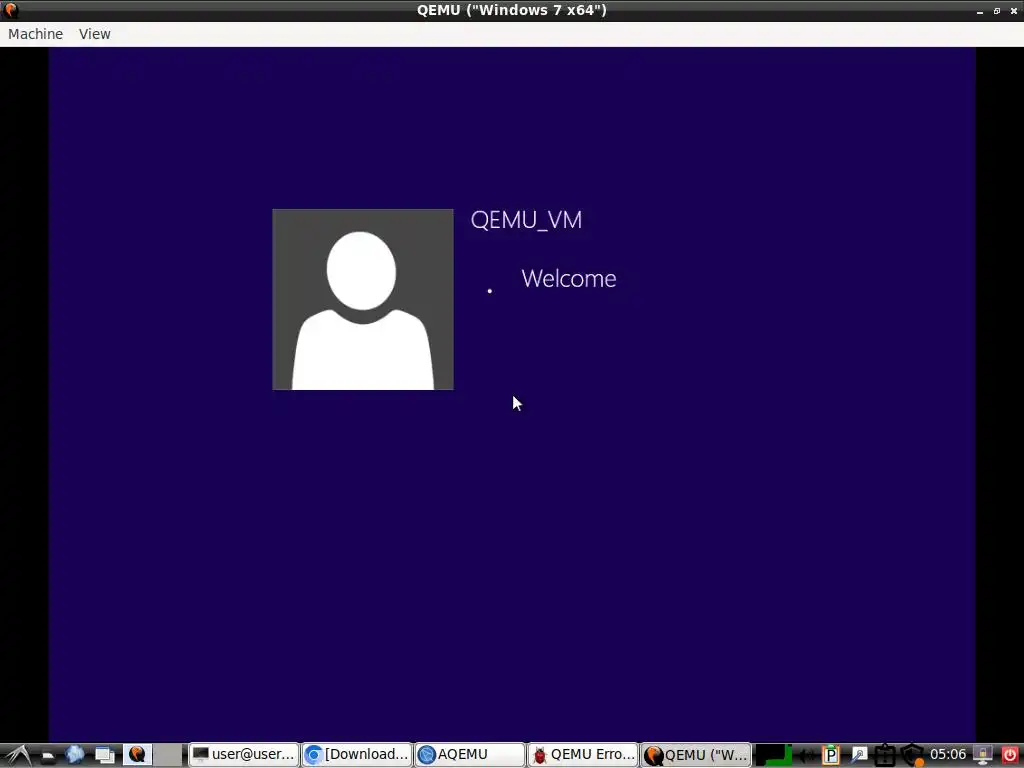Switch to the QEMU Error window
Viewport: 1024px width, 768px height.
583,755
